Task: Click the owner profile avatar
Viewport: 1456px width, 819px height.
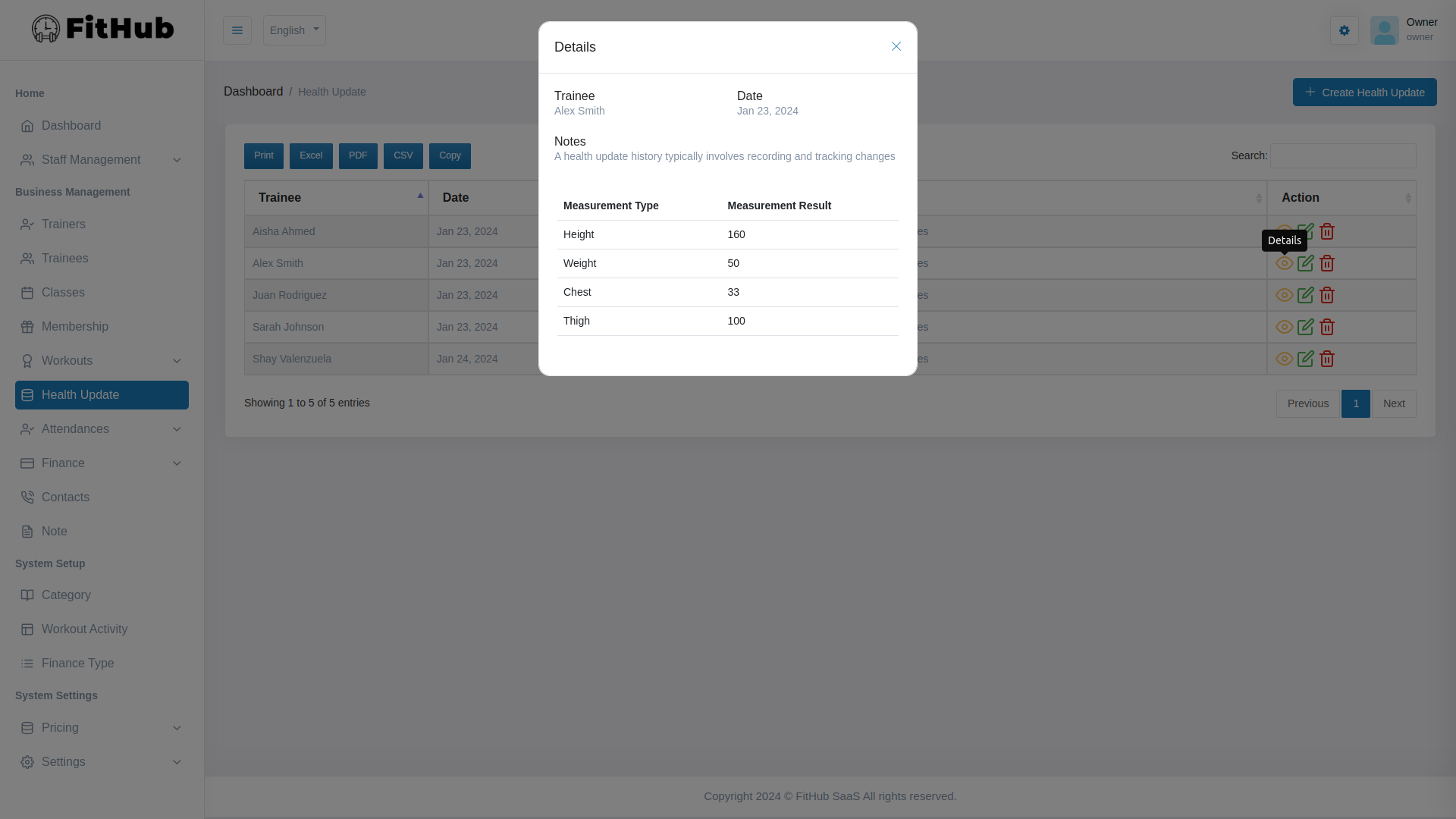Action: 1385,30
